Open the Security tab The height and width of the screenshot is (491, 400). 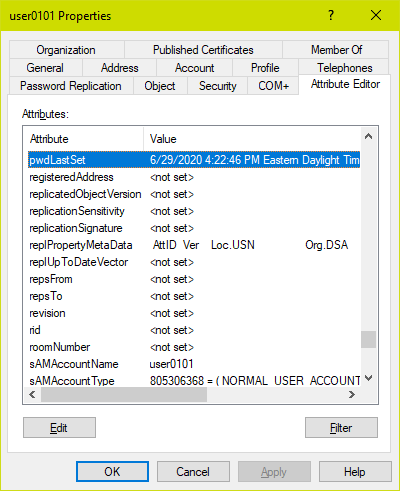point(217,86)
